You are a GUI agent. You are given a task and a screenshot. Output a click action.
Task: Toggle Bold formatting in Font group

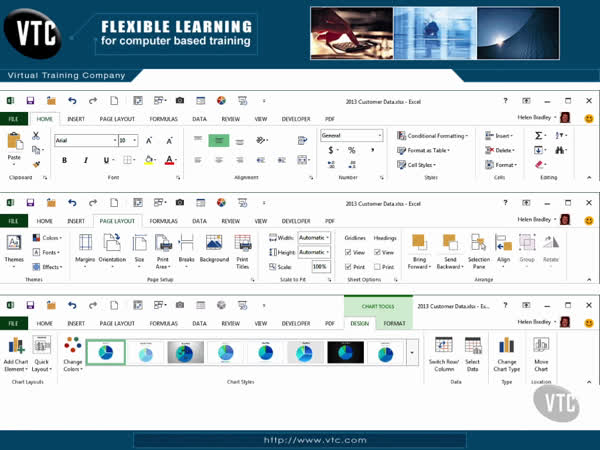pos(64,160)
